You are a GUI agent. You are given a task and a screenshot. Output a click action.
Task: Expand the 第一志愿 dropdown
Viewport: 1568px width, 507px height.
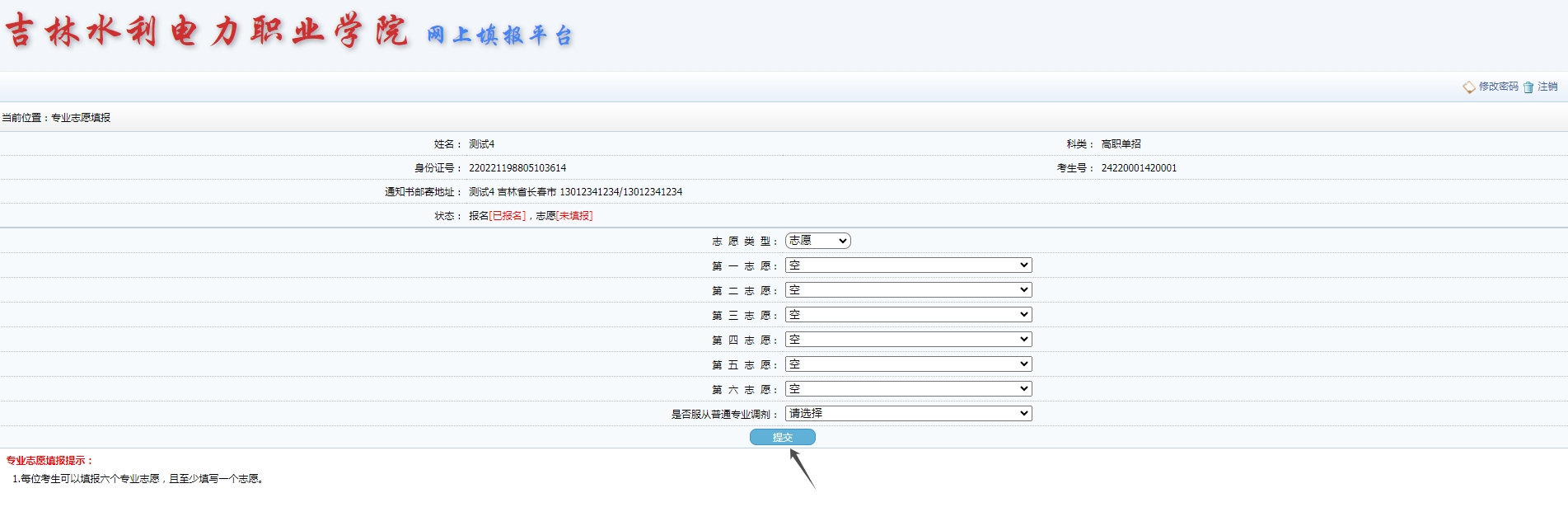pos(908,265)
